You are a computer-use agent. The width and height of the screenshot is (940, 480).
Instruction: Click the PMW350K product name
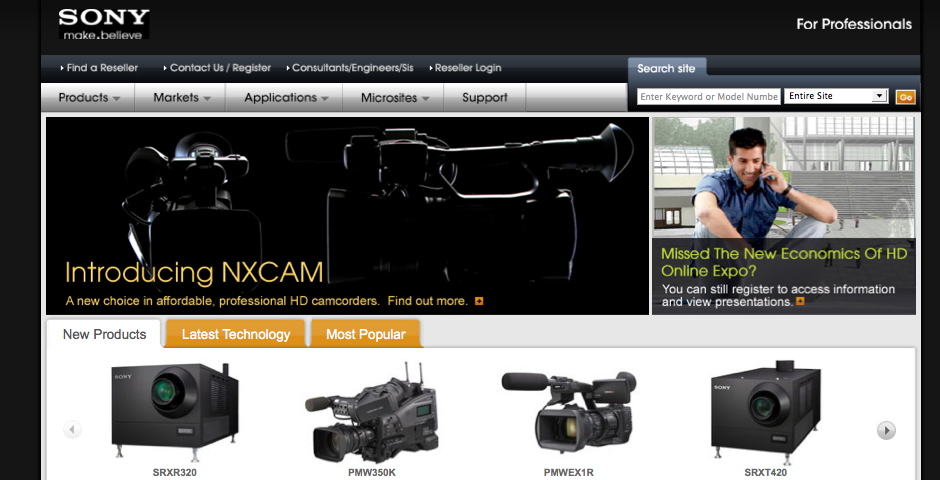coord(372,472)
